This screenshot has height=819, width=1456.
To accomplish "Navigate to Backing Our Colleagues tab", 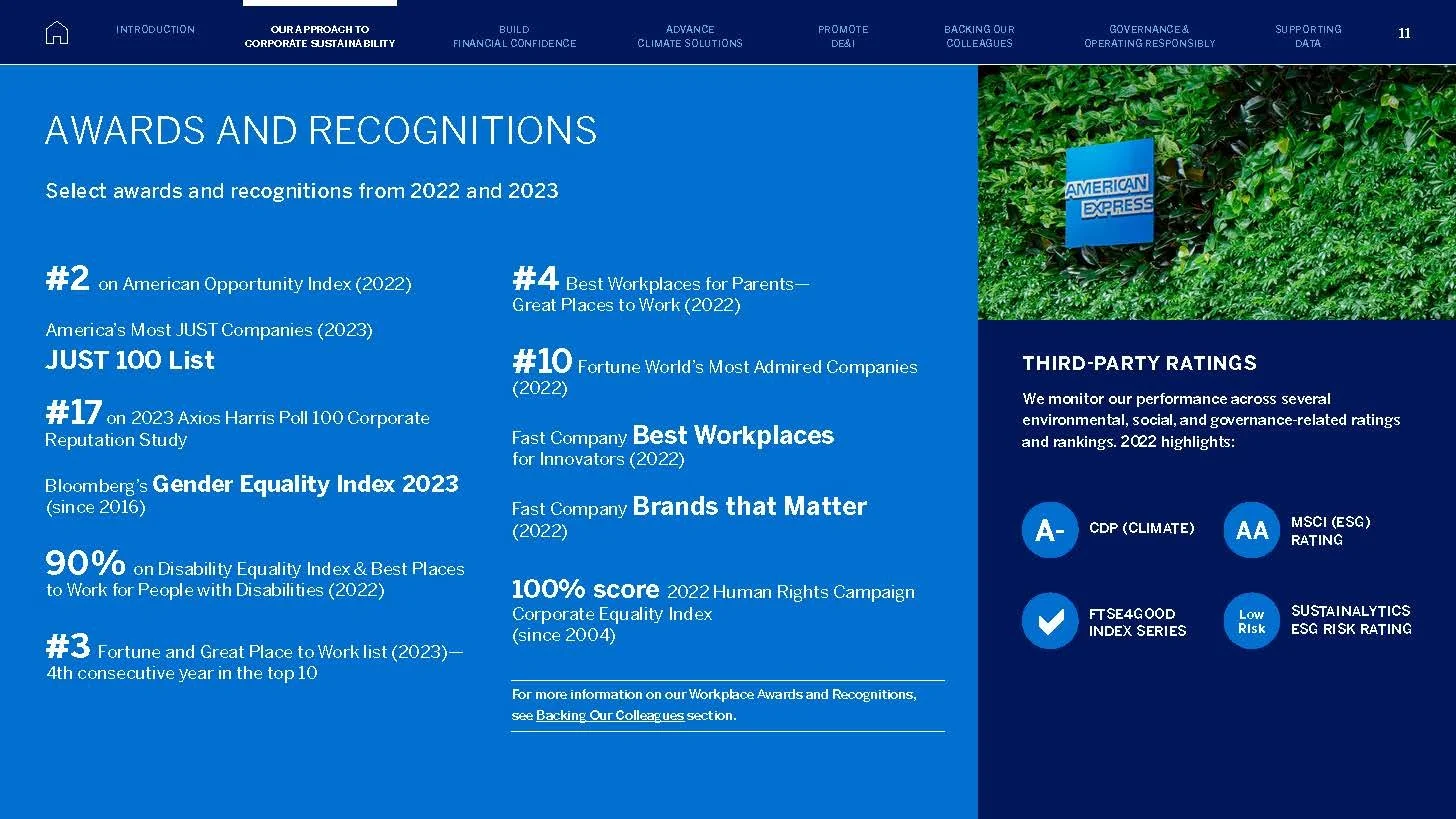I will 979,37.
